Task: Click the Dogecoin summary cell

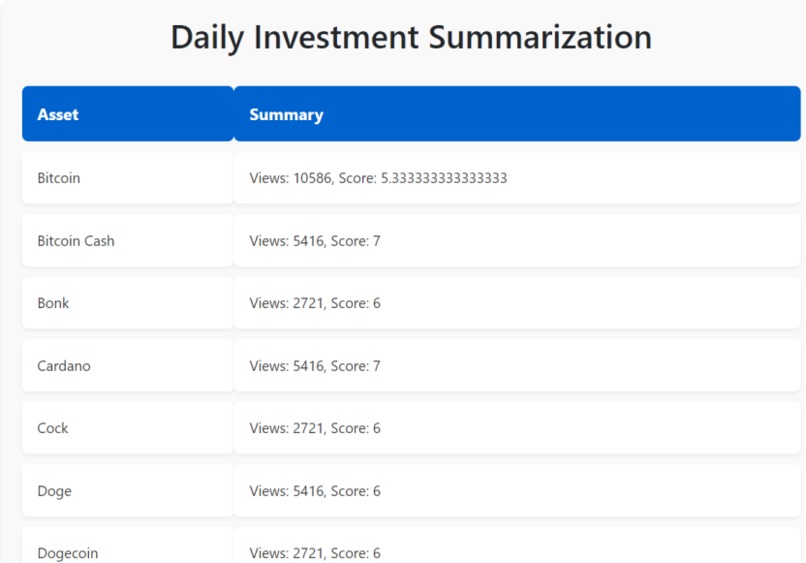Action: click(x=517, y=545)
